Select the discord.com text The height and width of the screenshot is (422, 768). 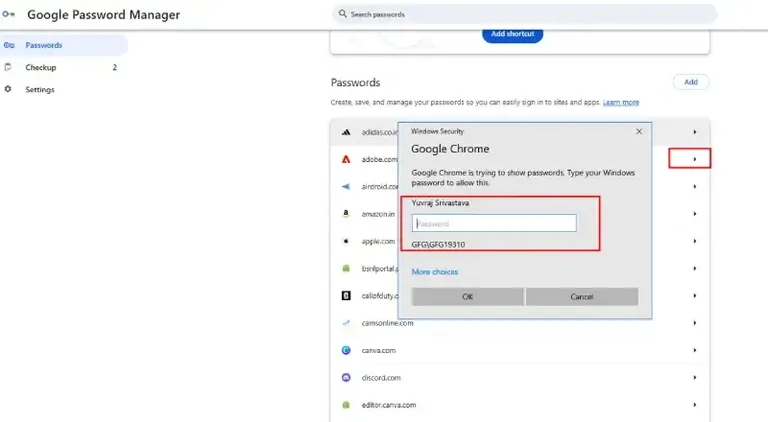tap(381, 378)
